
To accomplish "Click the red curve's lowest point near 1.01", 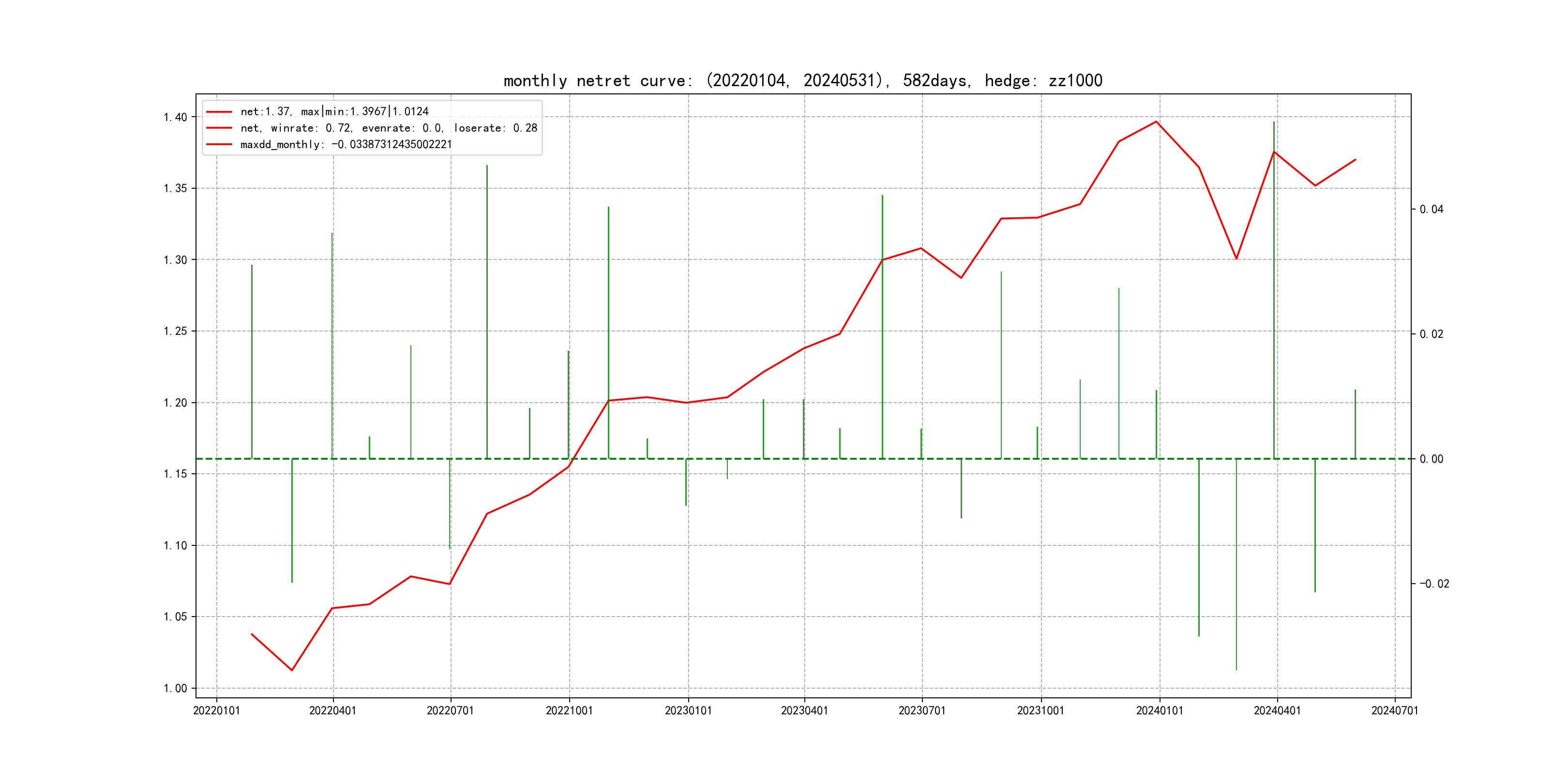I will click(x=292, y=670).
